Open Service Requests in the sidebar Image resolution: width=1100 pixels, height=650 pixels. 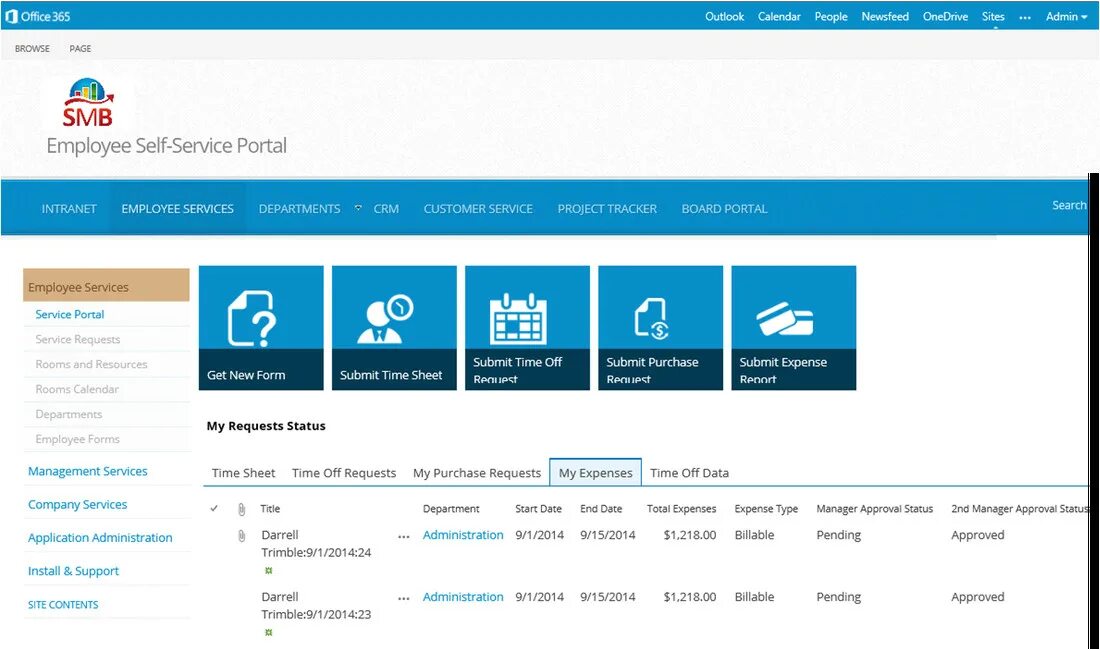[x=78, y=339]
